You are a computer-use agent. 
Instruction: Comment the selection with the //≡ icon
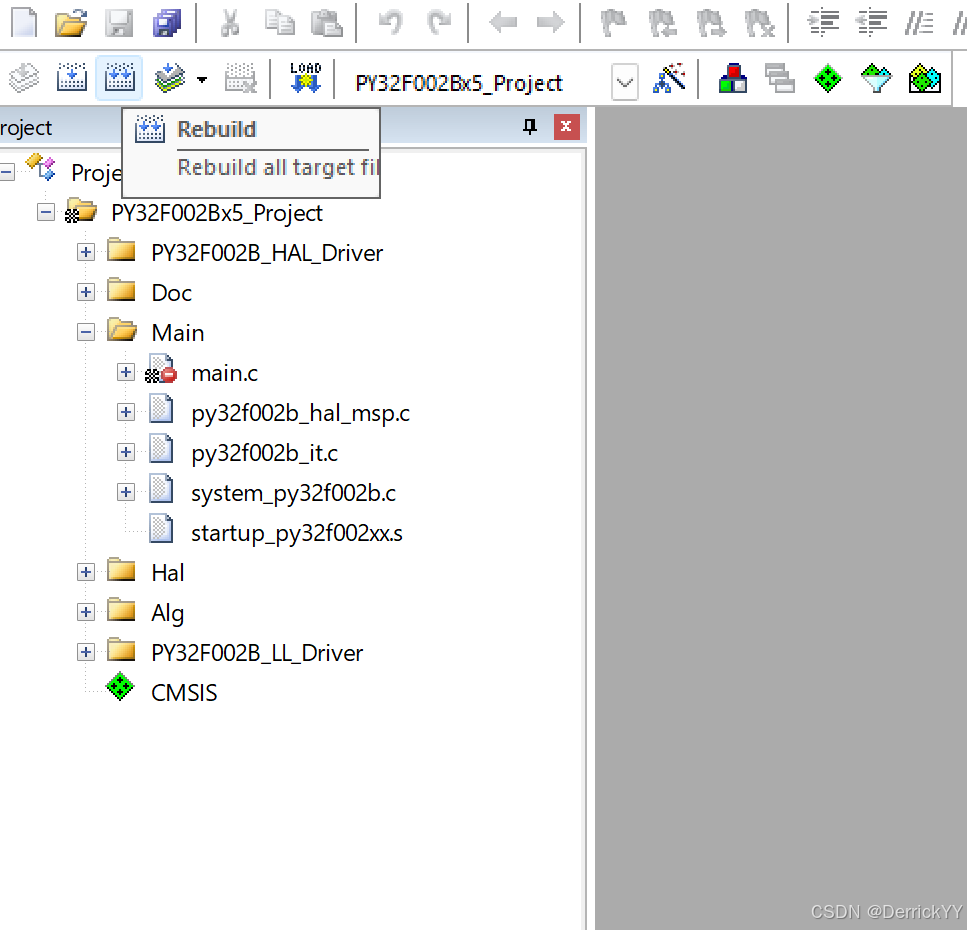pos(919,23)
